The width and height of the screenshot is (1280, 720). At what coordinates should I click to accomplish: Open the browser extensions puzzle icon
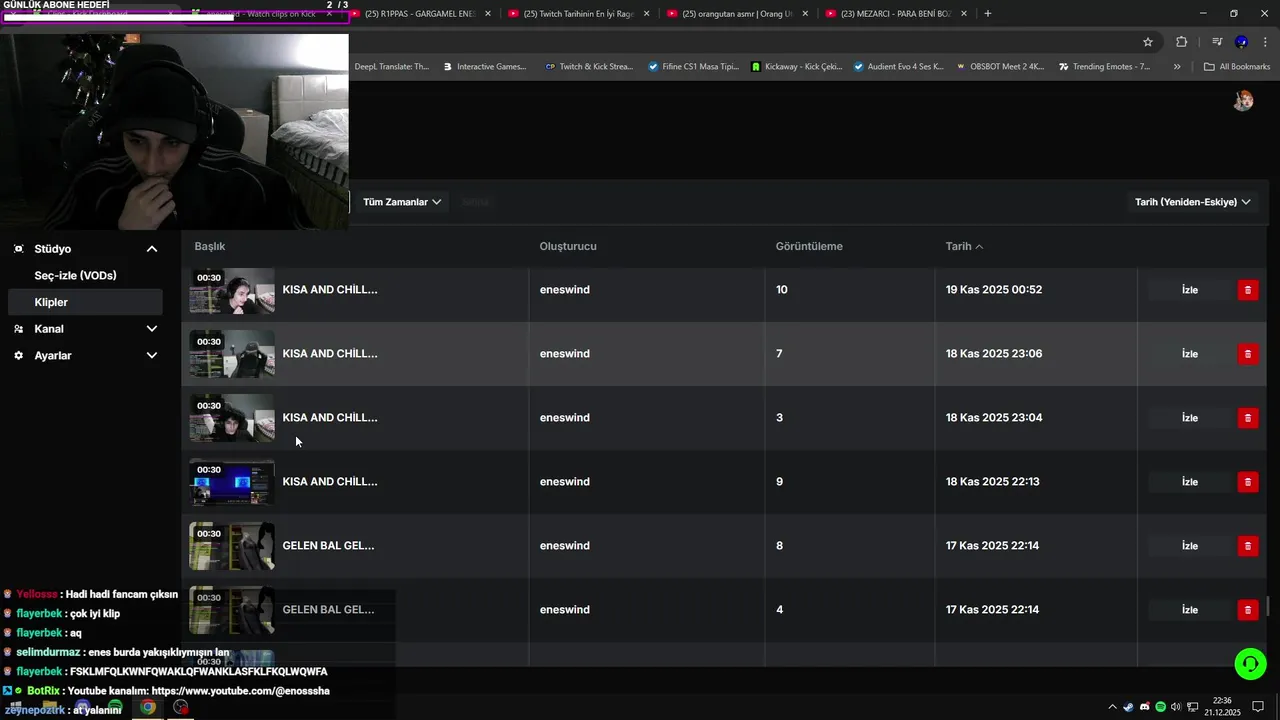[1181, 42]
